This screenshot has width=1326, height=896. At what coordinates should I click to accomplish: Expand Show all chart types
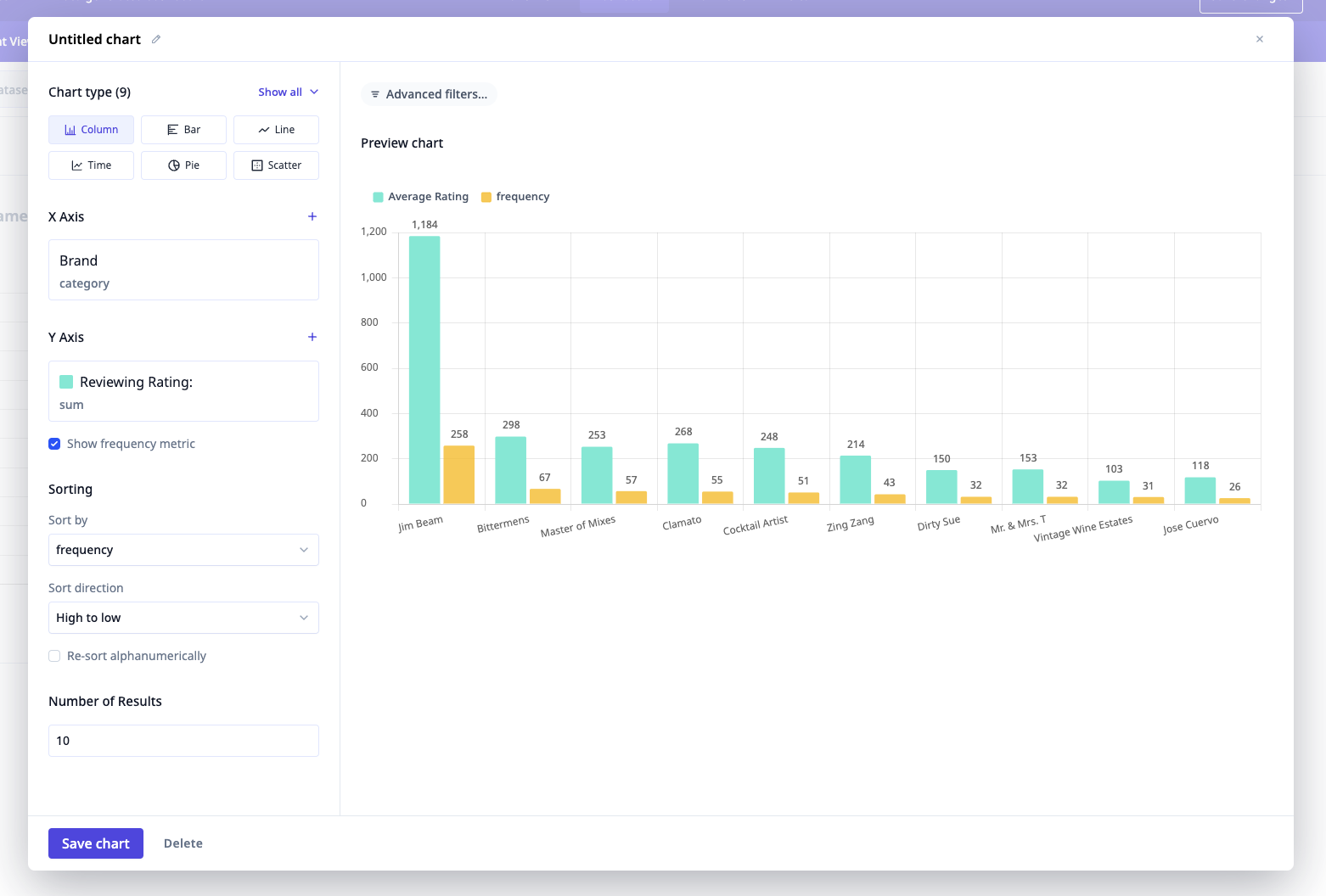pos(289,92)
